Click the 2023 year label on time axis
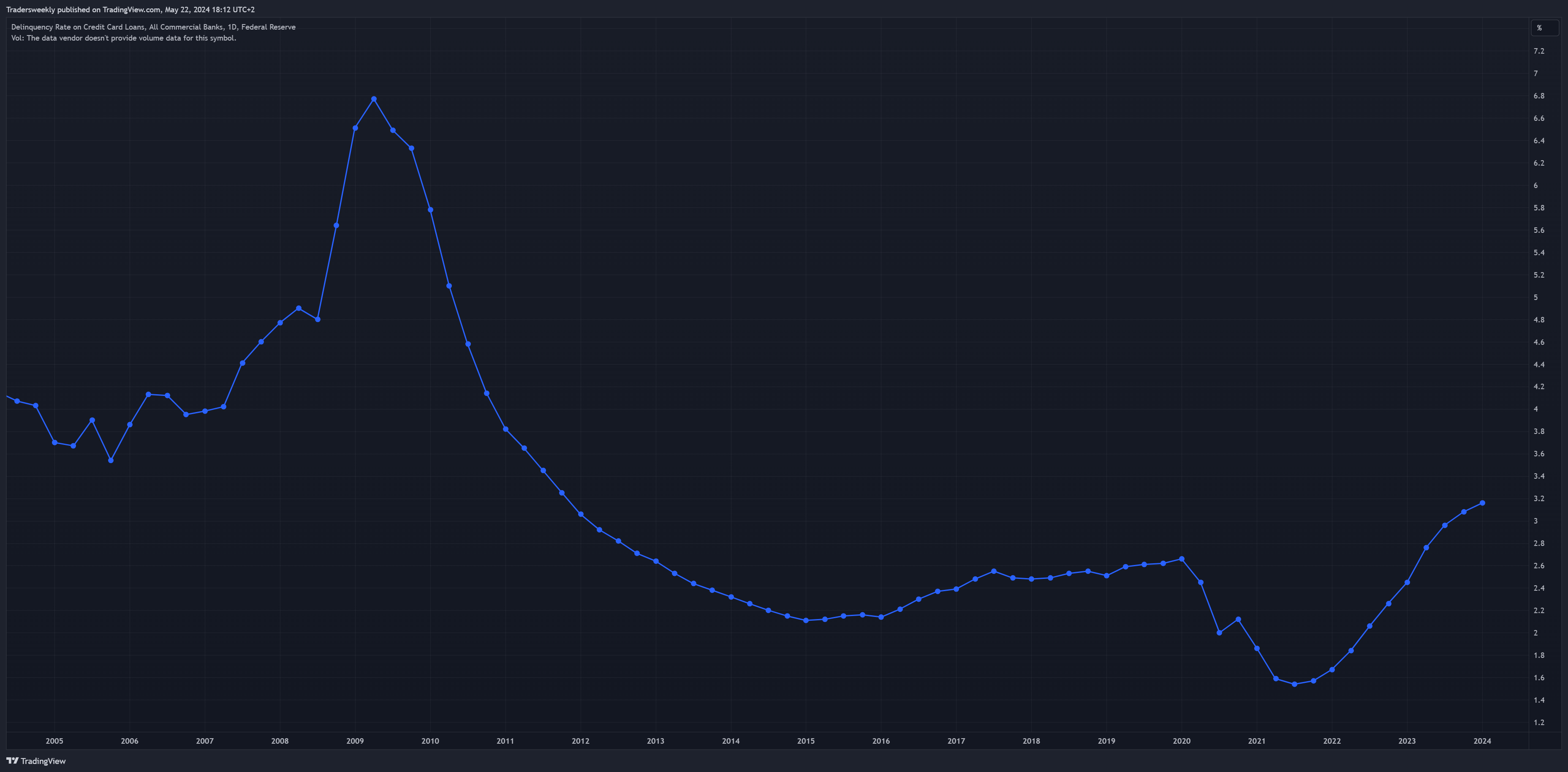The width and height of the screenshot is (1568, 772). click(x=1407, y=741)
